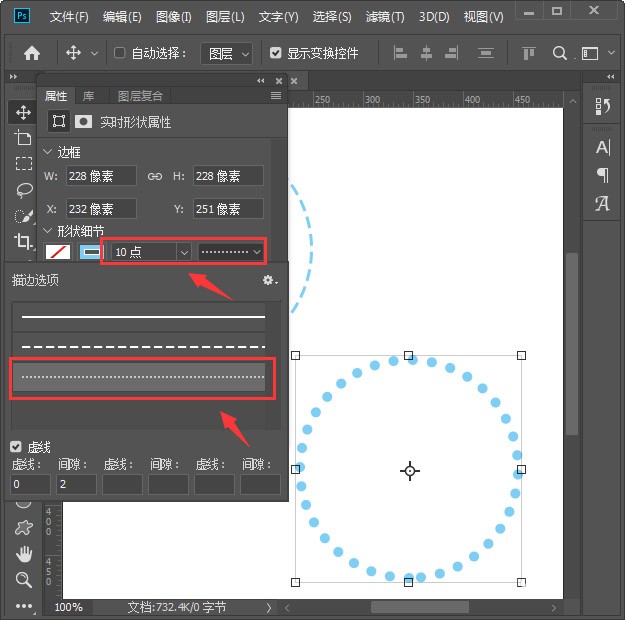
Task: Click the blue stroke color swatch
Action: tap(91, 252)
